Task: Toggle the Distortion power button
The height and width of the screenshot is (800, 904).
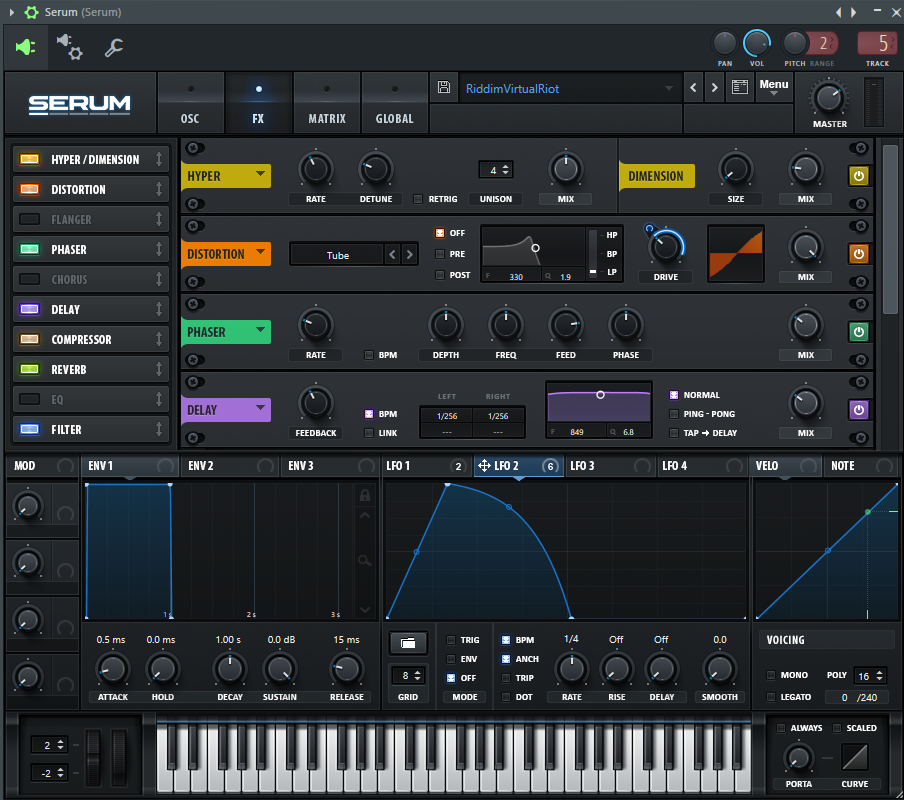Action: click(858, 254)
